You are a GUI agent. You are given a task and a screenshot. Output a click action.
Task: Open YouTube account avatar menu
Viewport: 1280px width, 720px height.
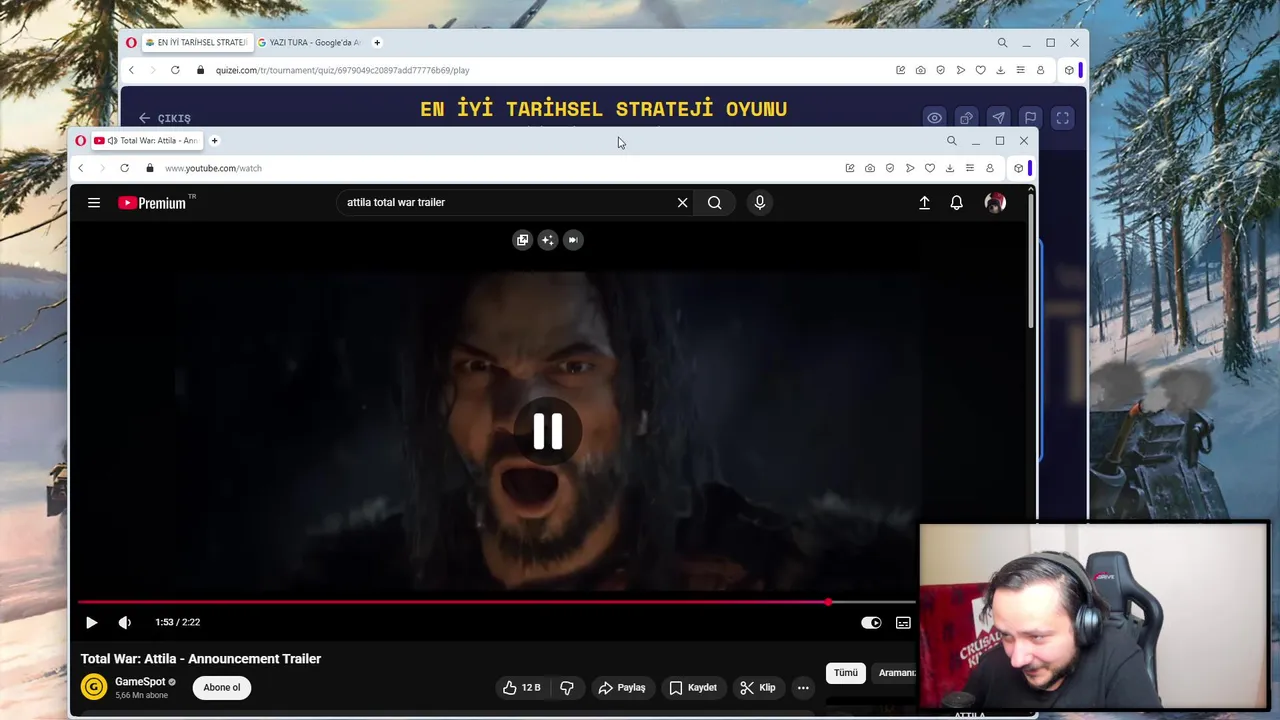coord(995,203)
